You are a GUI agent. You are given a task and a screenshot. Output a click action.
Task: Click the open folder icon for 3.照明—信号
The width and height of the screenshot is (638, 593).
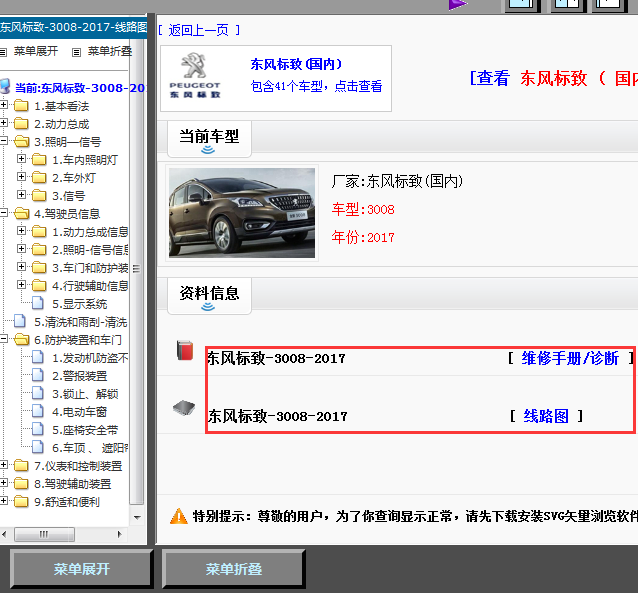[22, 142]
